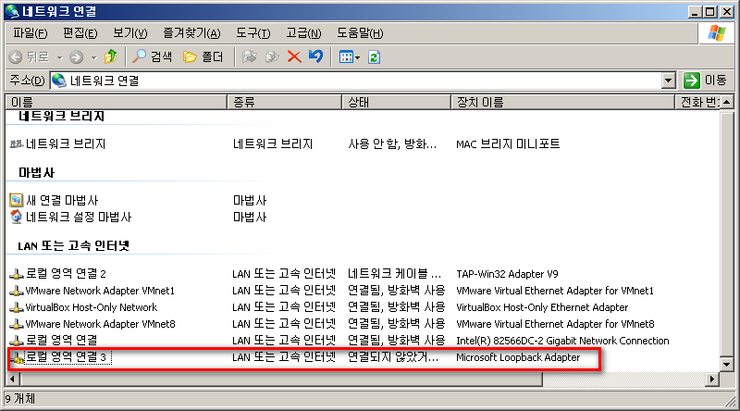The height and width of the screenshot is (411, 740).
Task: Click the Move To toolbar icon
Action: 249,57
